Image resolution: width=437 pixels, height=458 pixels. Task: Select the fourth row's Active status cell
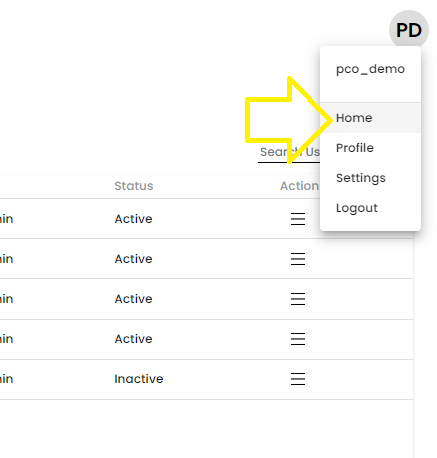click(x=133, y=339)
